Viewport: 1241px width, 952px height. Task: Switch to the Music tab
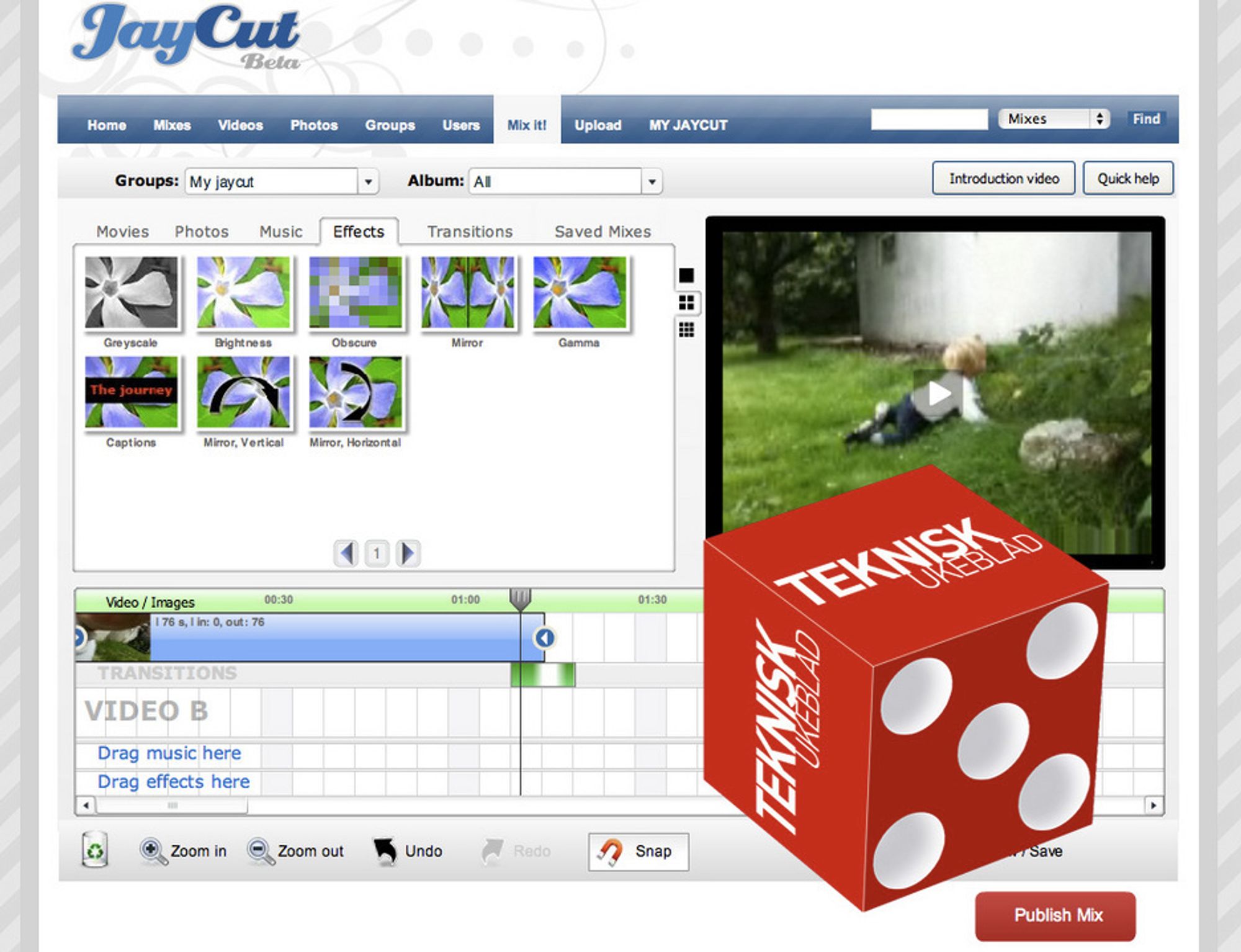[280, 231]
